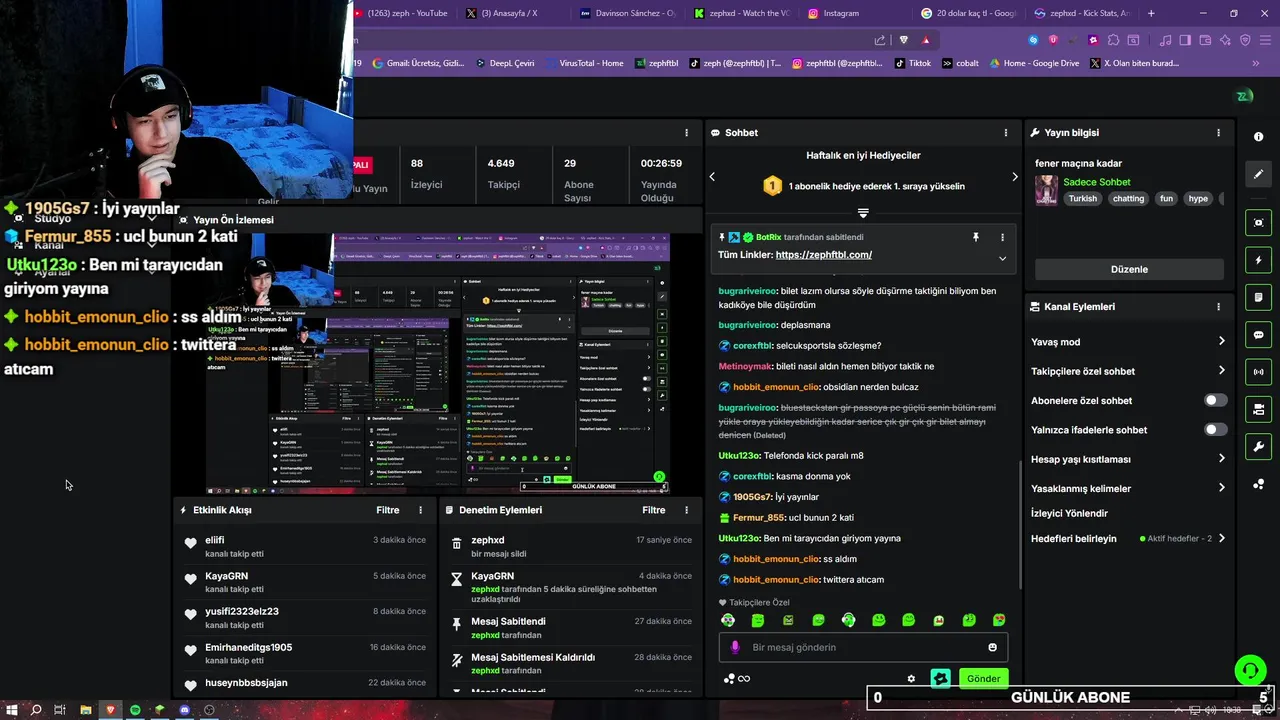Screen dimensions: 1280x720
Task: Click the purple microphone icon in message field
Action: click(x=735, y=647)
